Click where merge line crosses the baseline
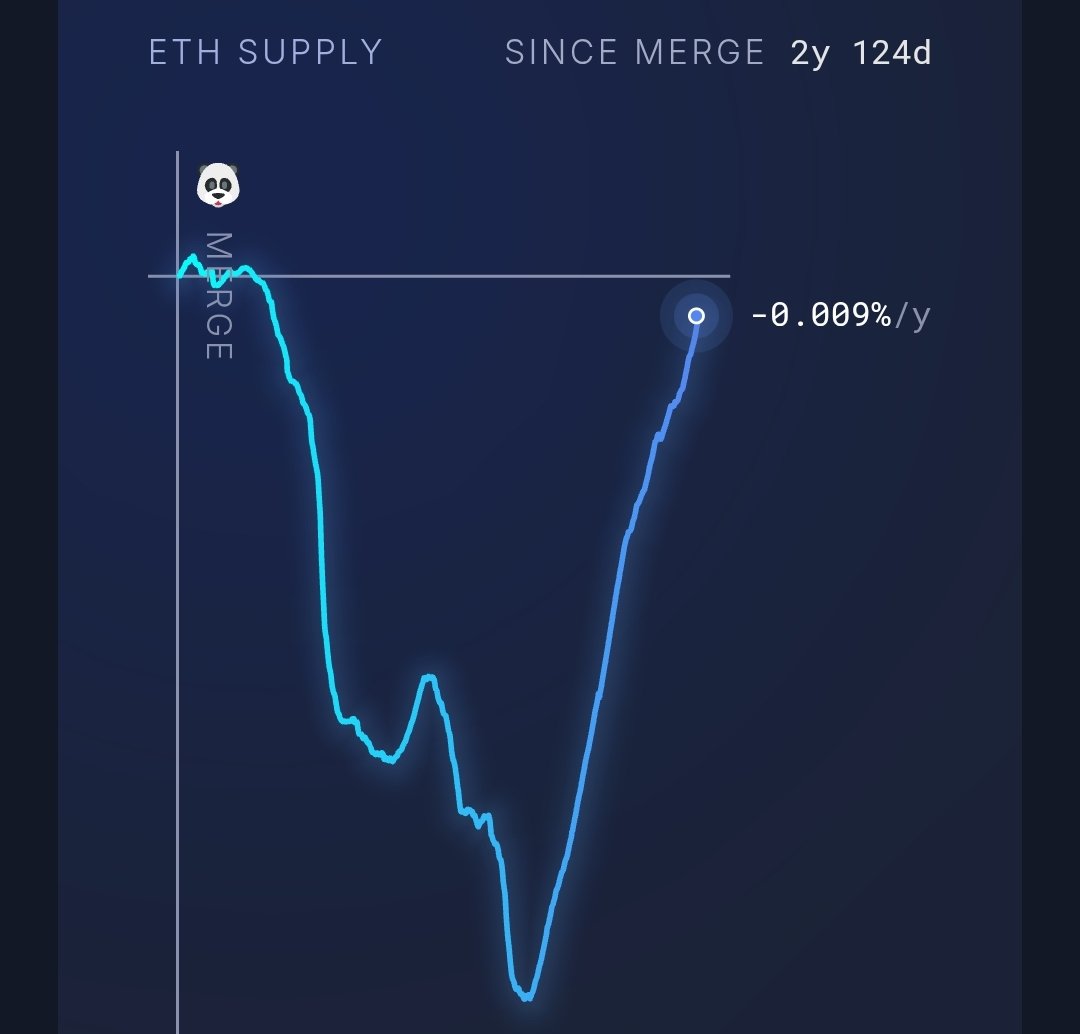Viewport: 1080px width, 1034px height. (x=178, y=276)
